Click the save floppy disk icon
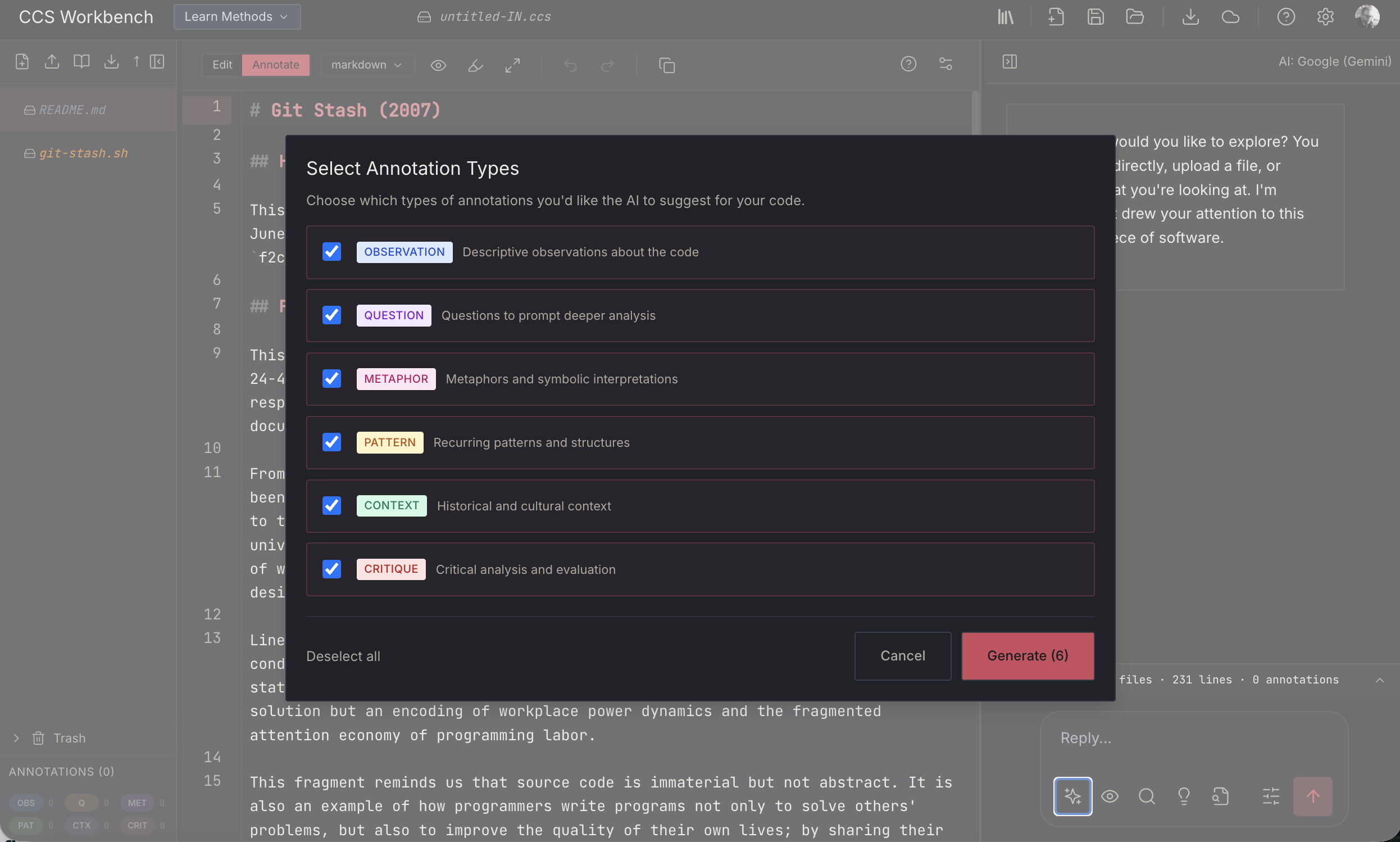The height and width of the screenshot is (842, 1400). (x=1095, y=17)
